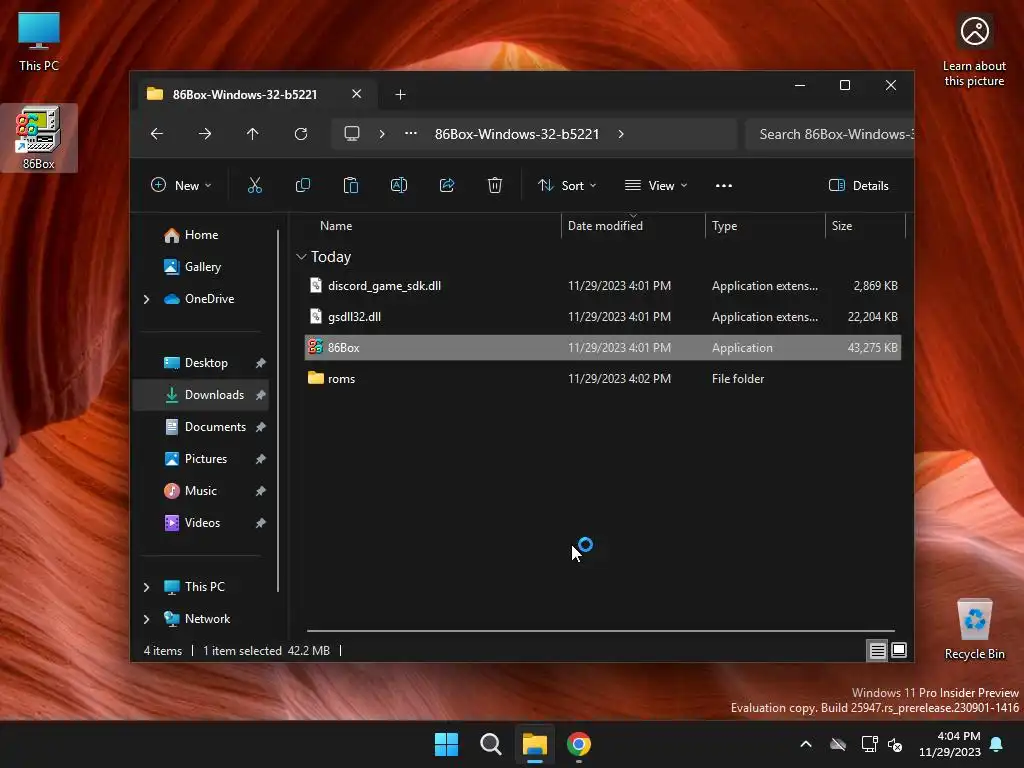The height and width of the screenshot is (768, 1024).
Task: Click the Chrome taskbar icon
Action: (x=579, y=744)
